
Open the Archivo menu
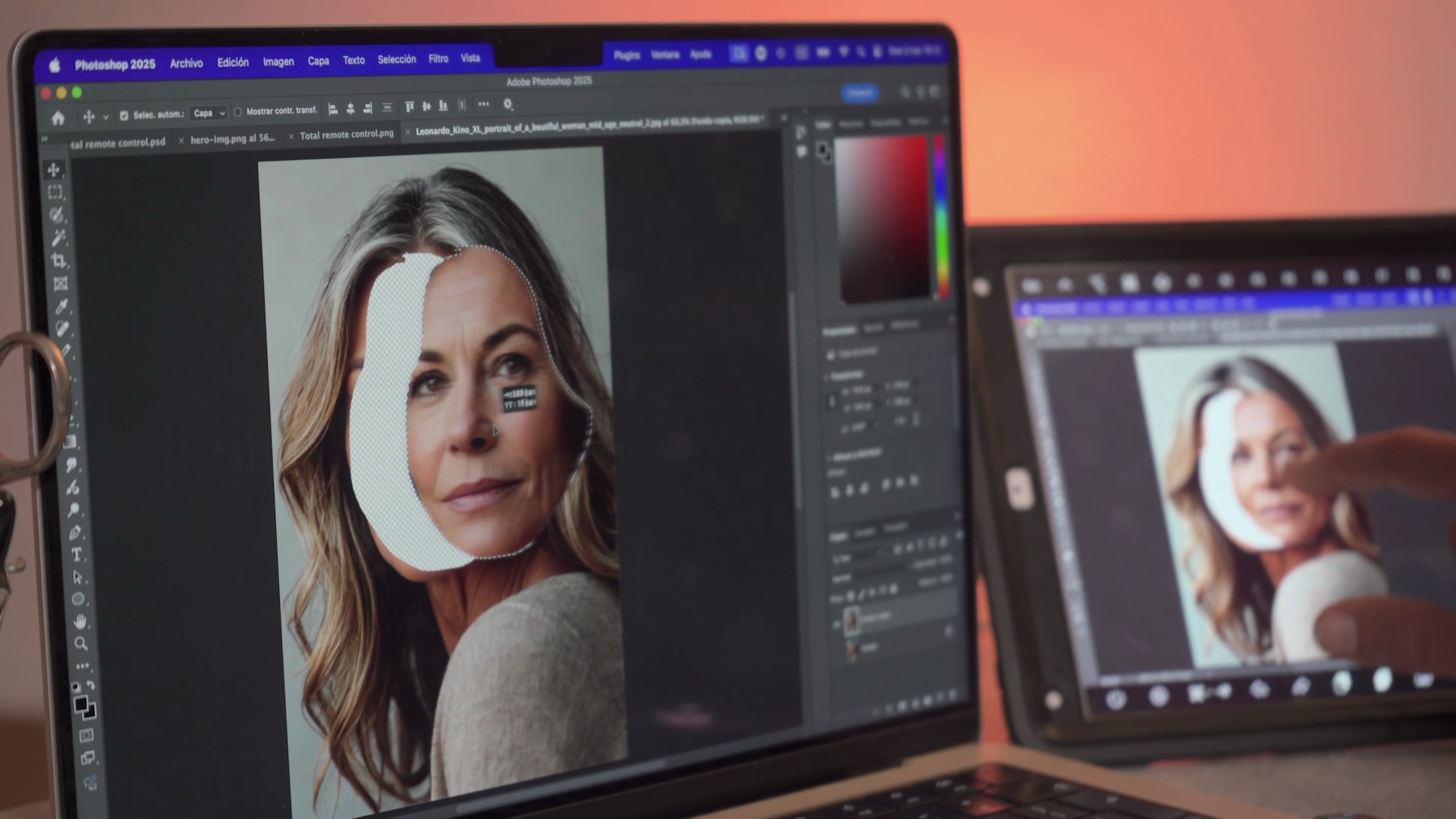pos(187,64)
